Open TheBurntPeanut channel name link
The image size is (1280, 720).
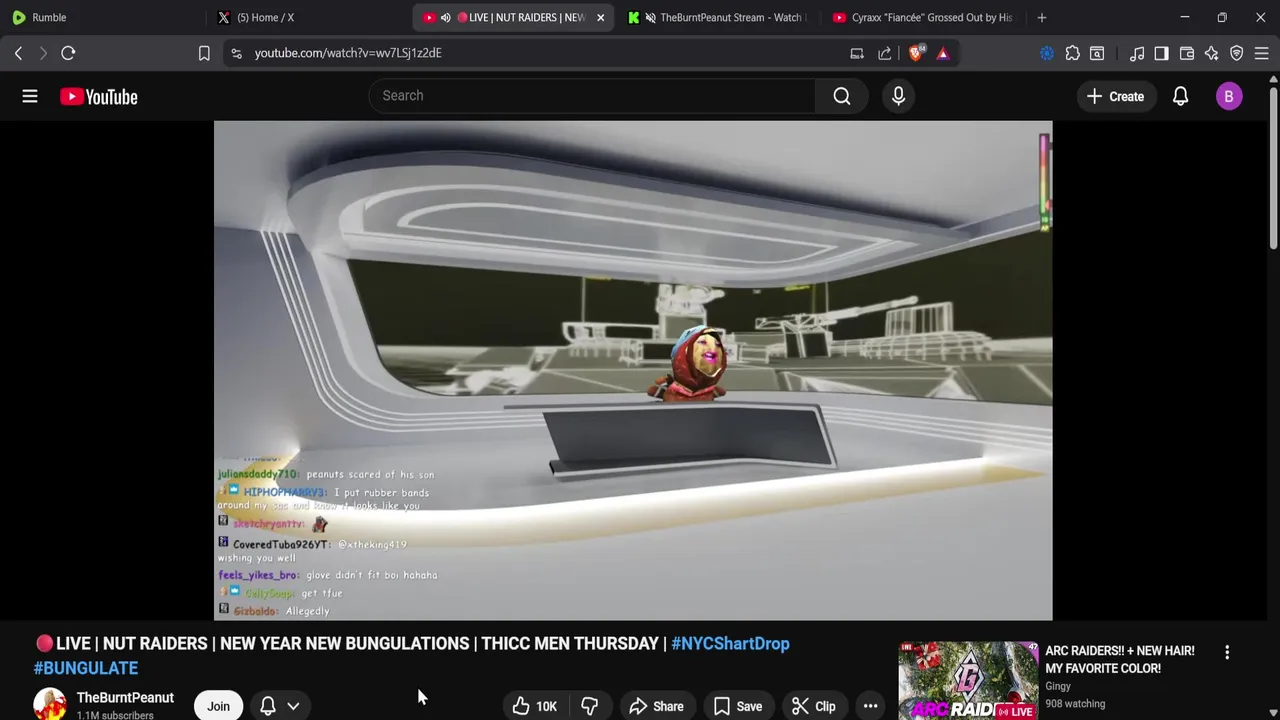click(125, 698)
